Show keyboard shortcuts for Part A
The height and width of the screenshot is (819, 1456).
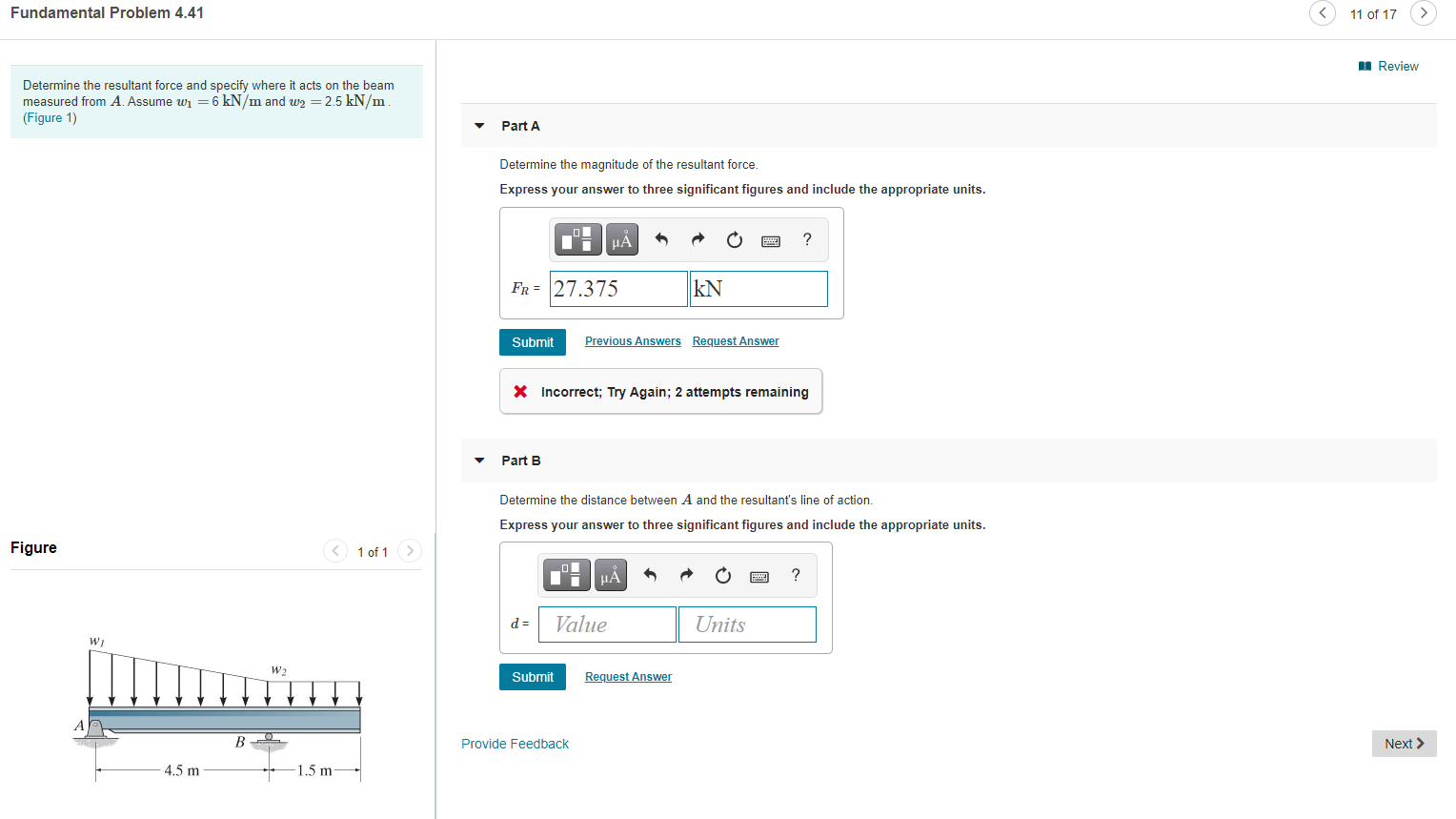tap(771, 240)
